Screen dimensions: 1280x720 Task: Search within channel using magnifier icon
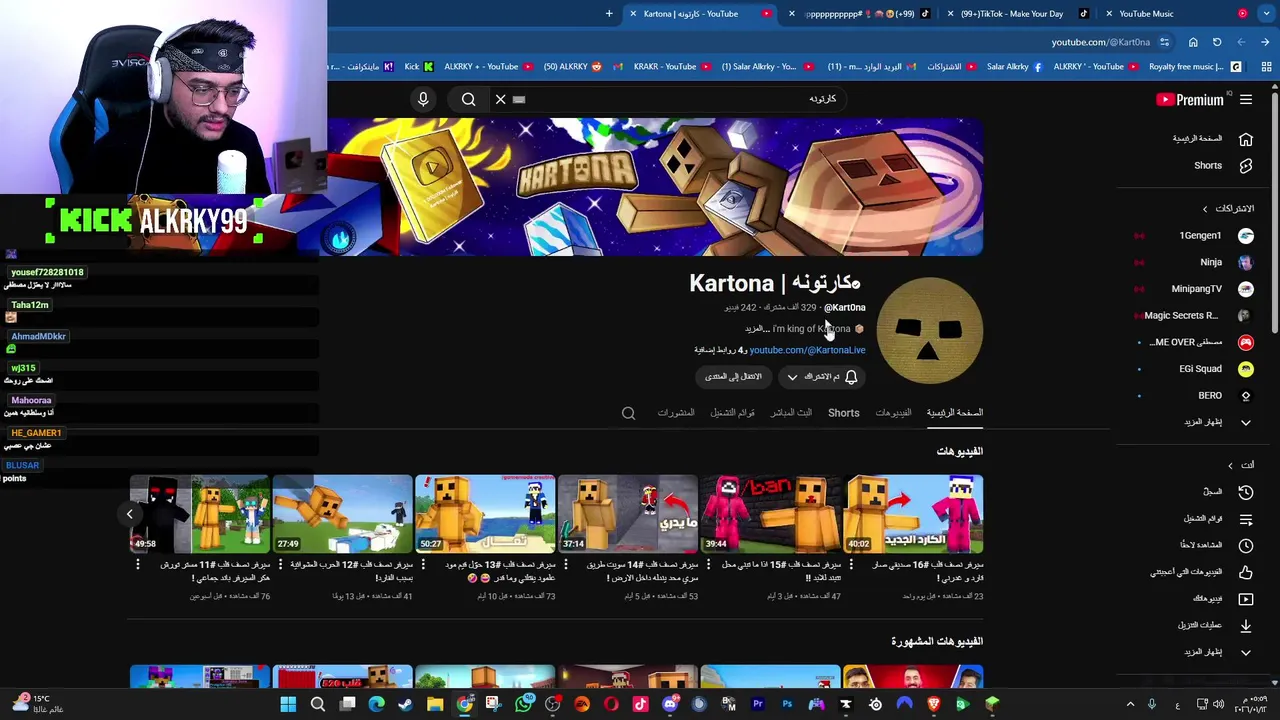click(x=628, y=413)
